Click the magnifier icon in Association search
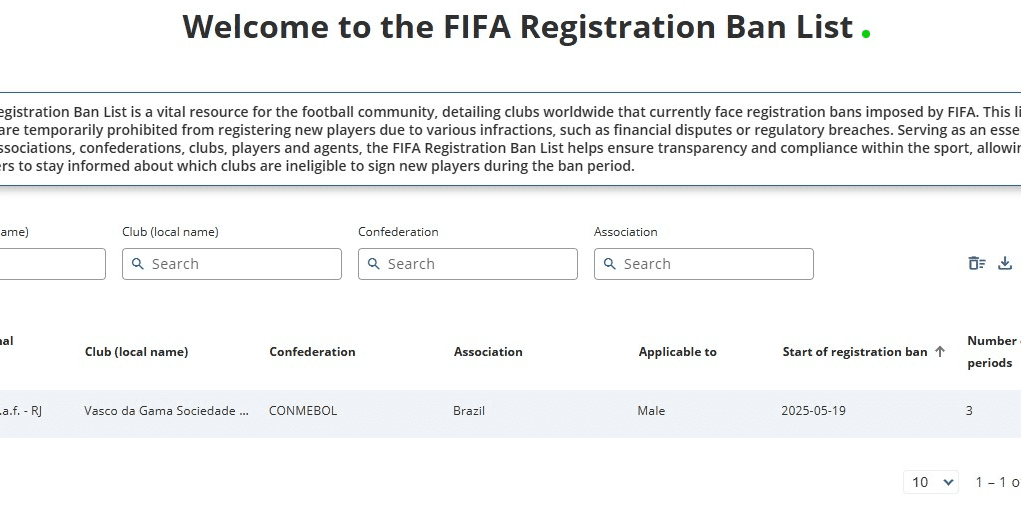Image resolution: width=1021 pixels, height=510 pixels. (x=609, y=264)
